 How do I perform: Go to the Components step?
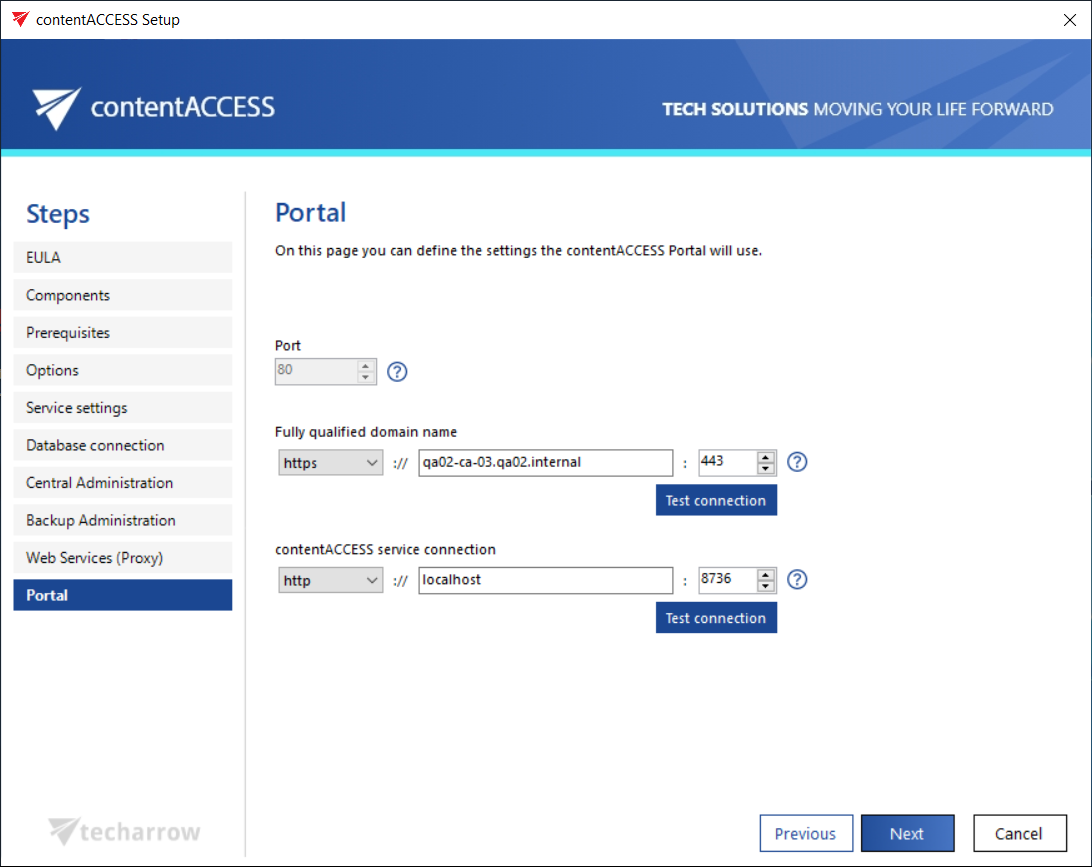coord(123,295)
